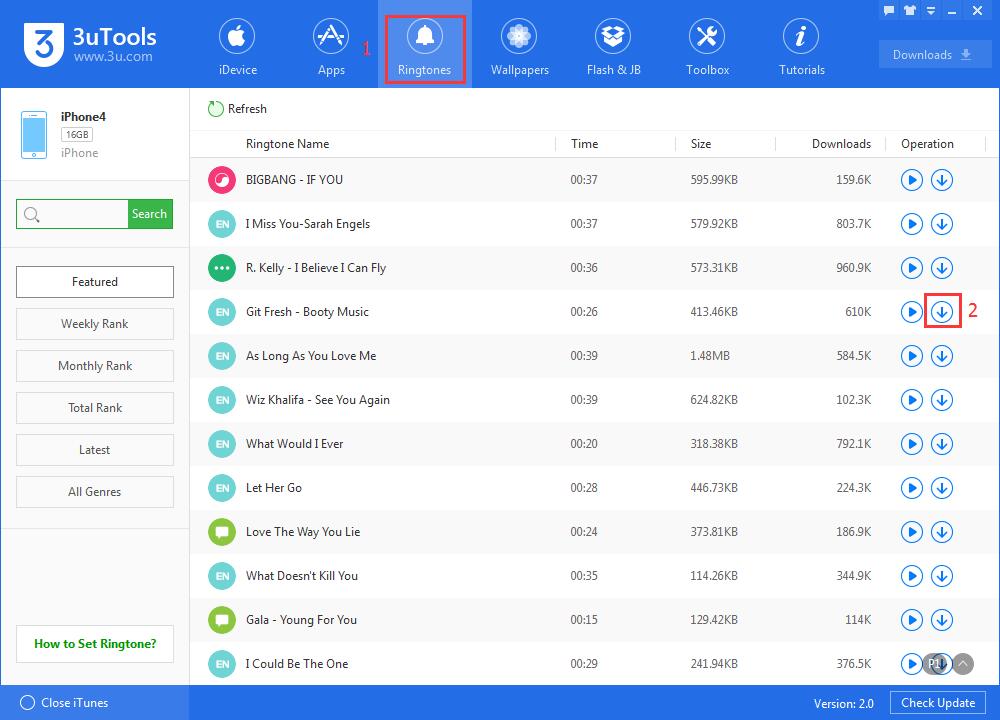Image resolution: width=1000 pixels, height=720 pixels.
Task: Click the 3uTools logo
Action: tap(91, 45)
